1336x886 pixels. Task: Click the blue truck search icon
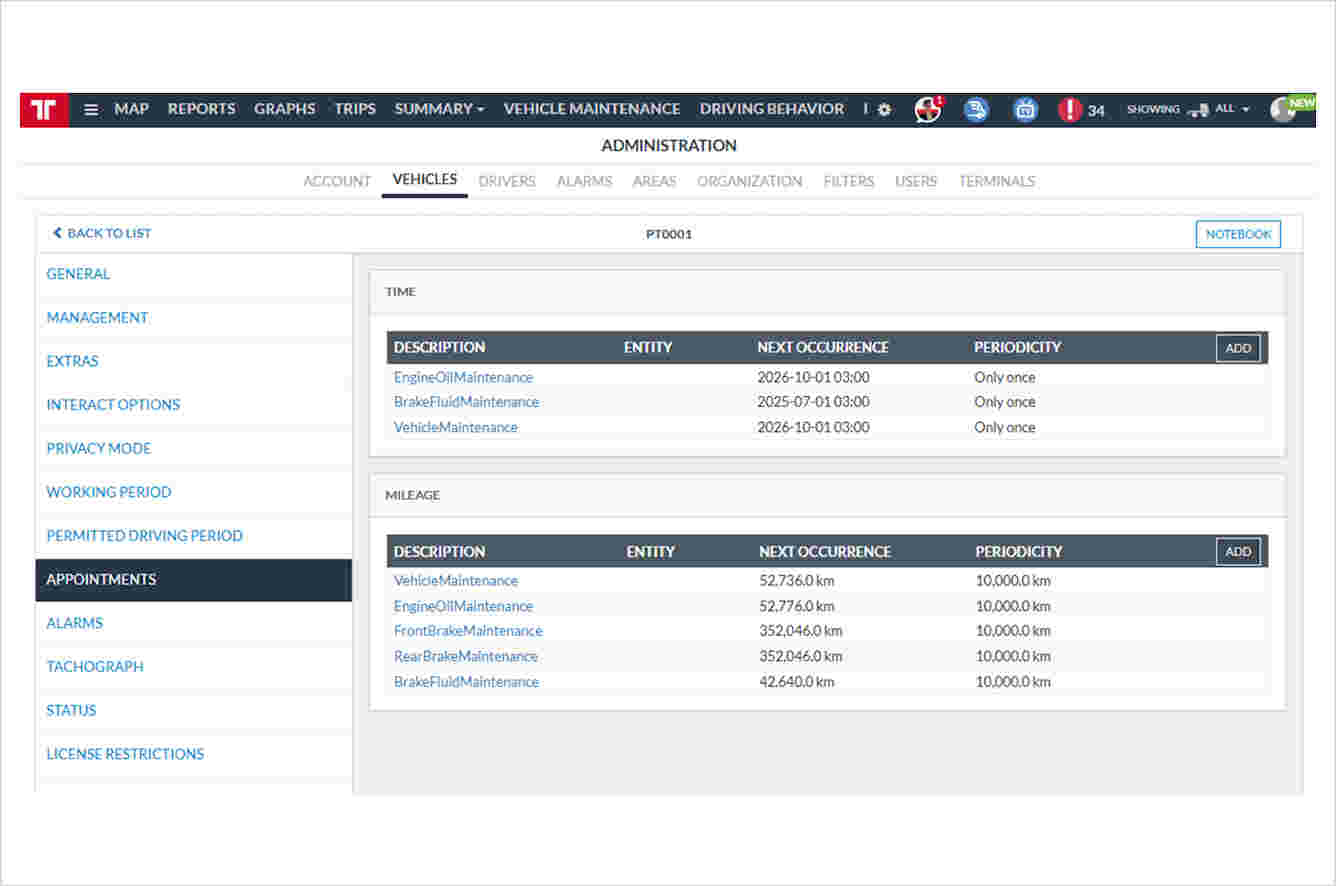point(976,110)
